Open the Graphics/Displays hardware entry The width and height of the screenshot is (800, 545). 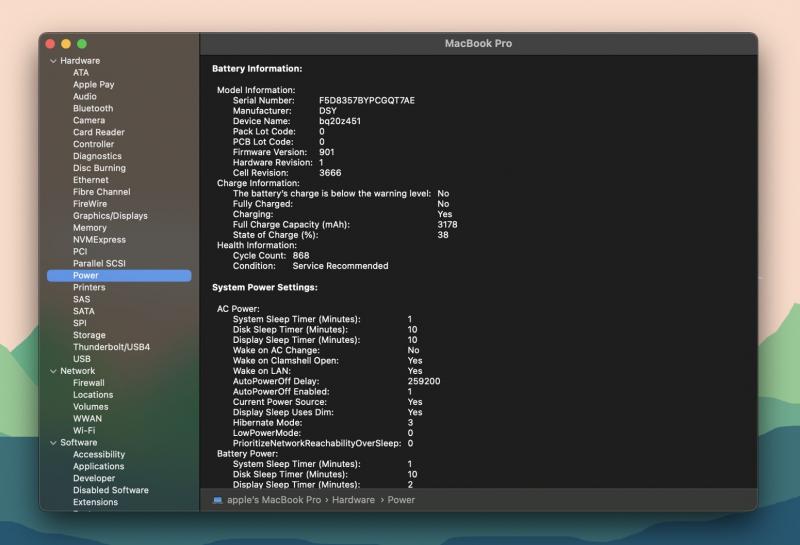click(110, 216)
